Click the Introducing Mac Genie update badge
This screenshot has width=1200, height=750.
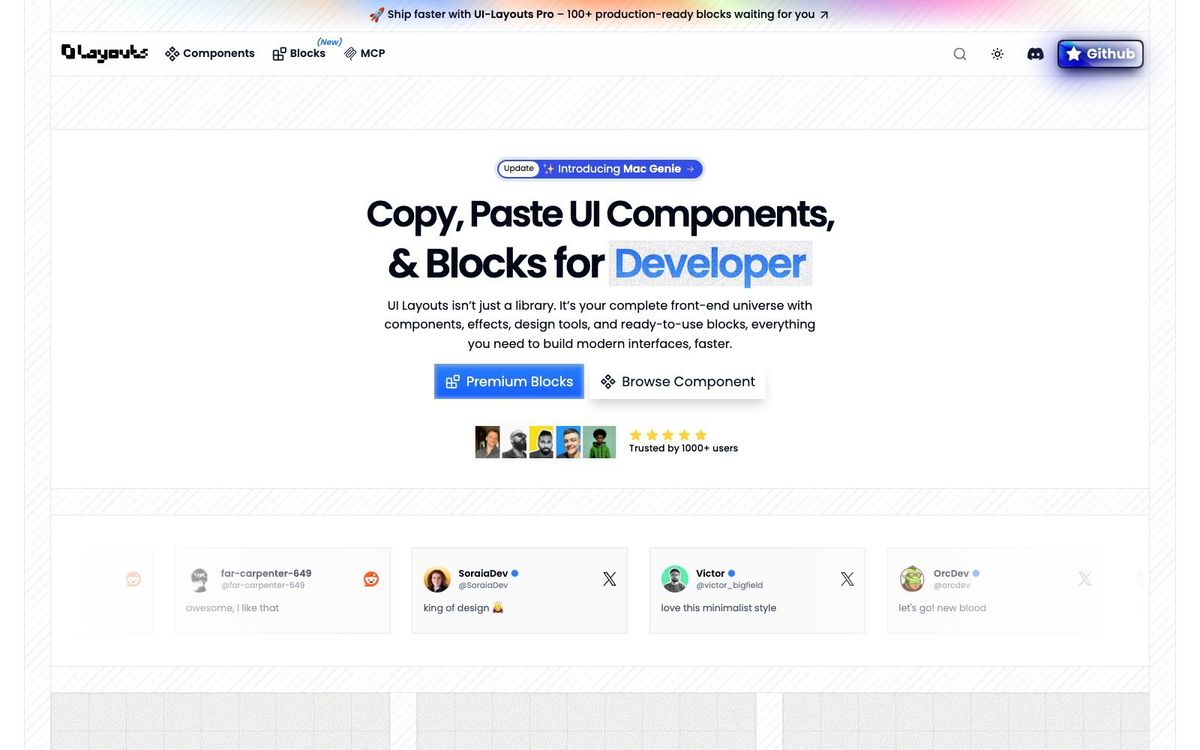tap(600, 169)
